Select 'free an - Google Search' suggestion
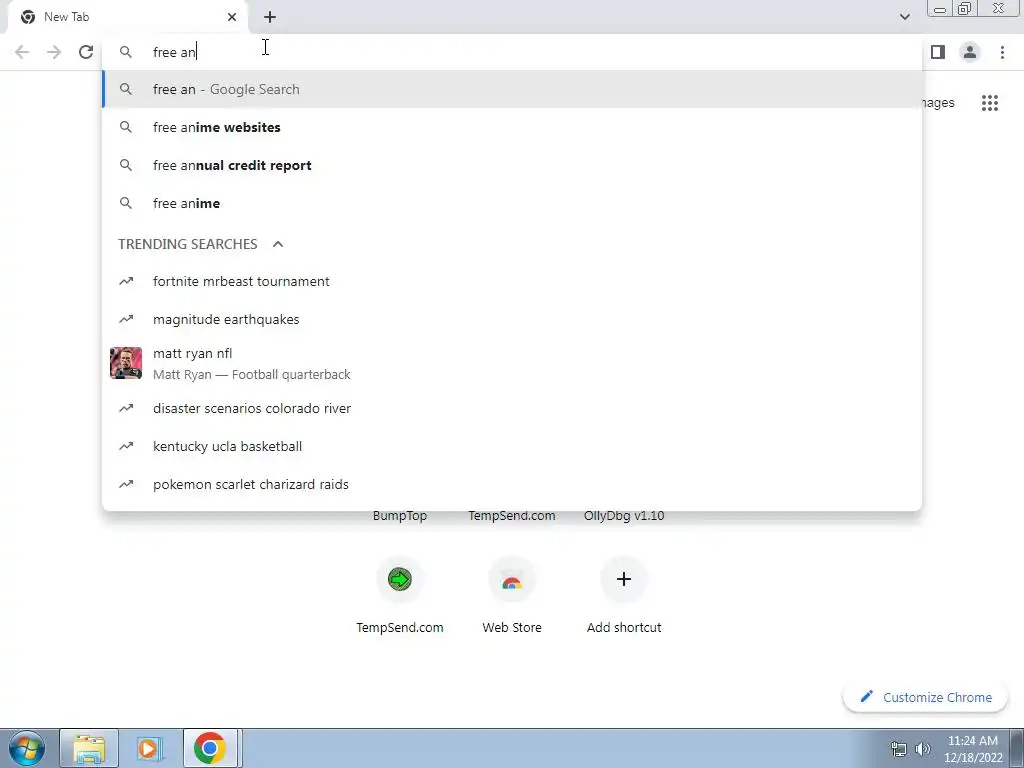1024x768 pixels. click(x=512, y=89)
